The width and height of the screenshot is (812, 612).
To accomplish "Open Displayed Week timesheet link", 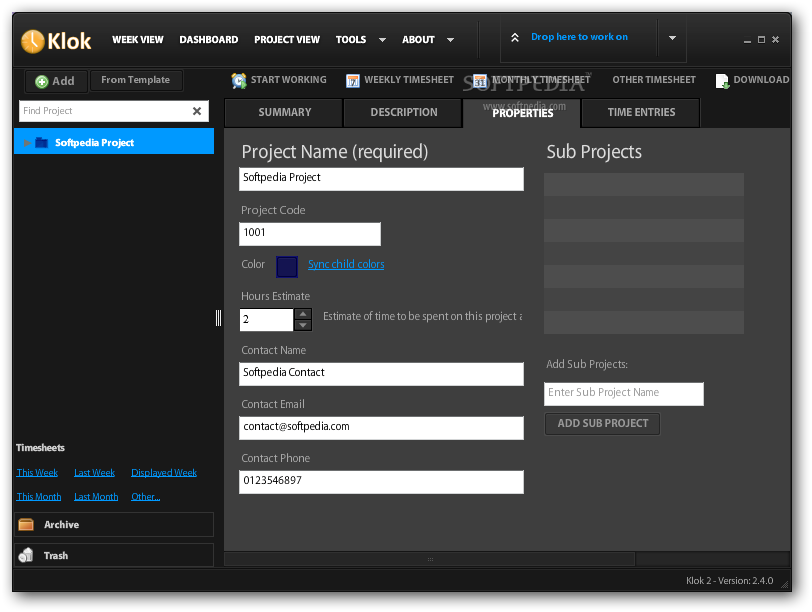I will (x=164, y=473).
